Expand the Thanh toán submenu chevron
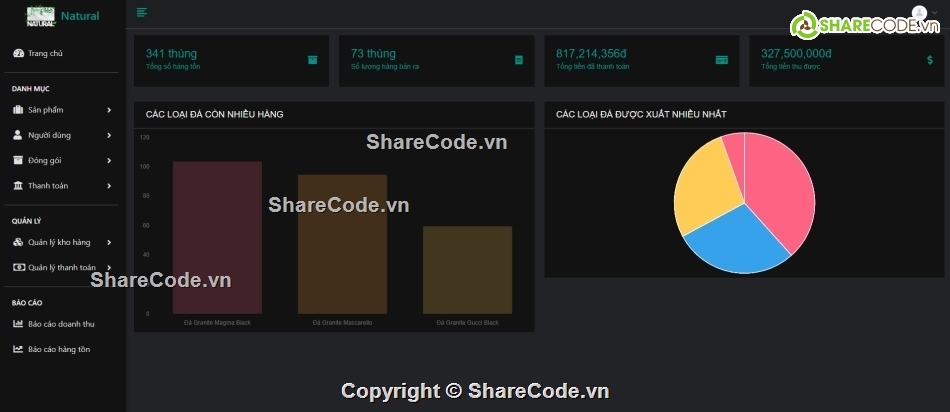The width and height of the screenshot is (950, 412). click(x=109, y=186)
